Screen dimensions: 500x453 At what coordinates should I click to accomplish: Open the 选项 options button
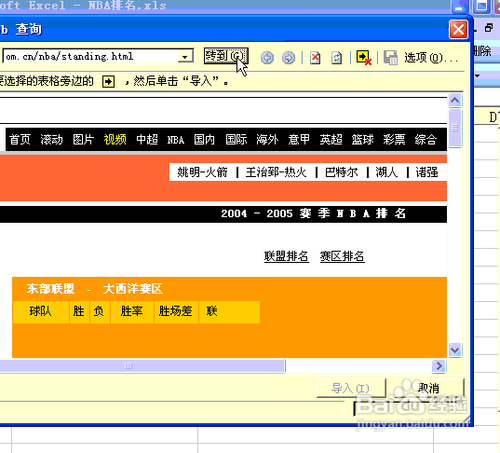[431, 58]
